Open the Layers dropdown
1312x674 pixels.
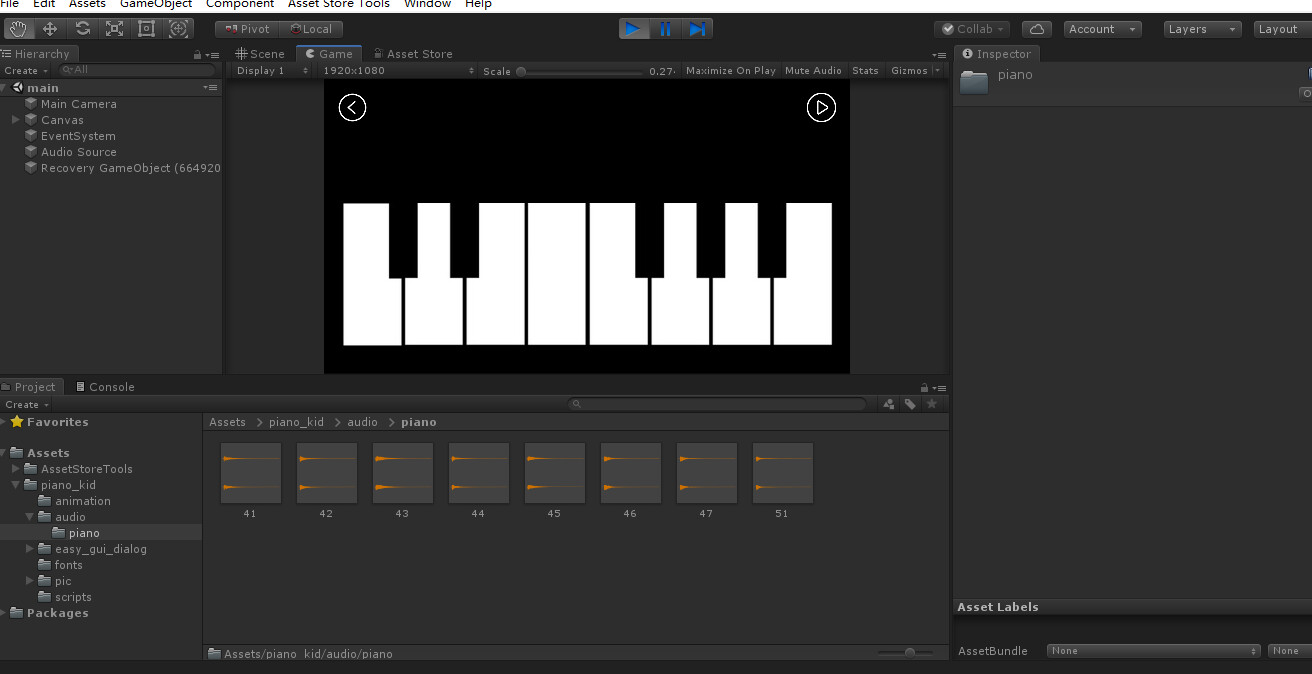[x=1201, y=28]
